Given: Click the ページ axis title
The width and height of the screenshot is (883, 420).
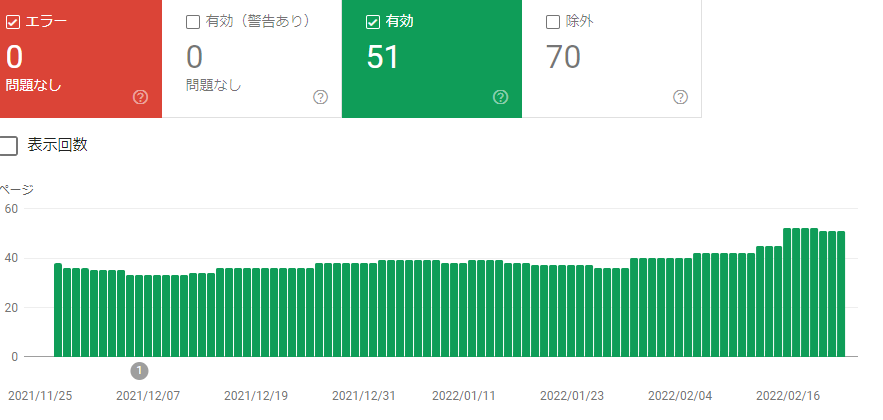Looking at the screenshot, I should pyautogui.click(x=16, y=190).
